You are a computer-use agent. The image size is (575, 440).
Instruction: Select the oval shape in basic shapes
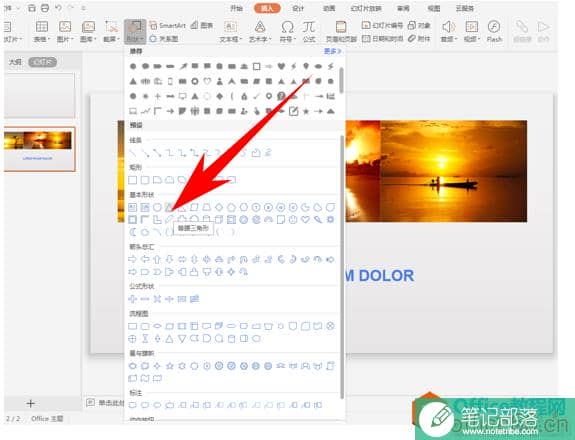click(x=157, y=208)
